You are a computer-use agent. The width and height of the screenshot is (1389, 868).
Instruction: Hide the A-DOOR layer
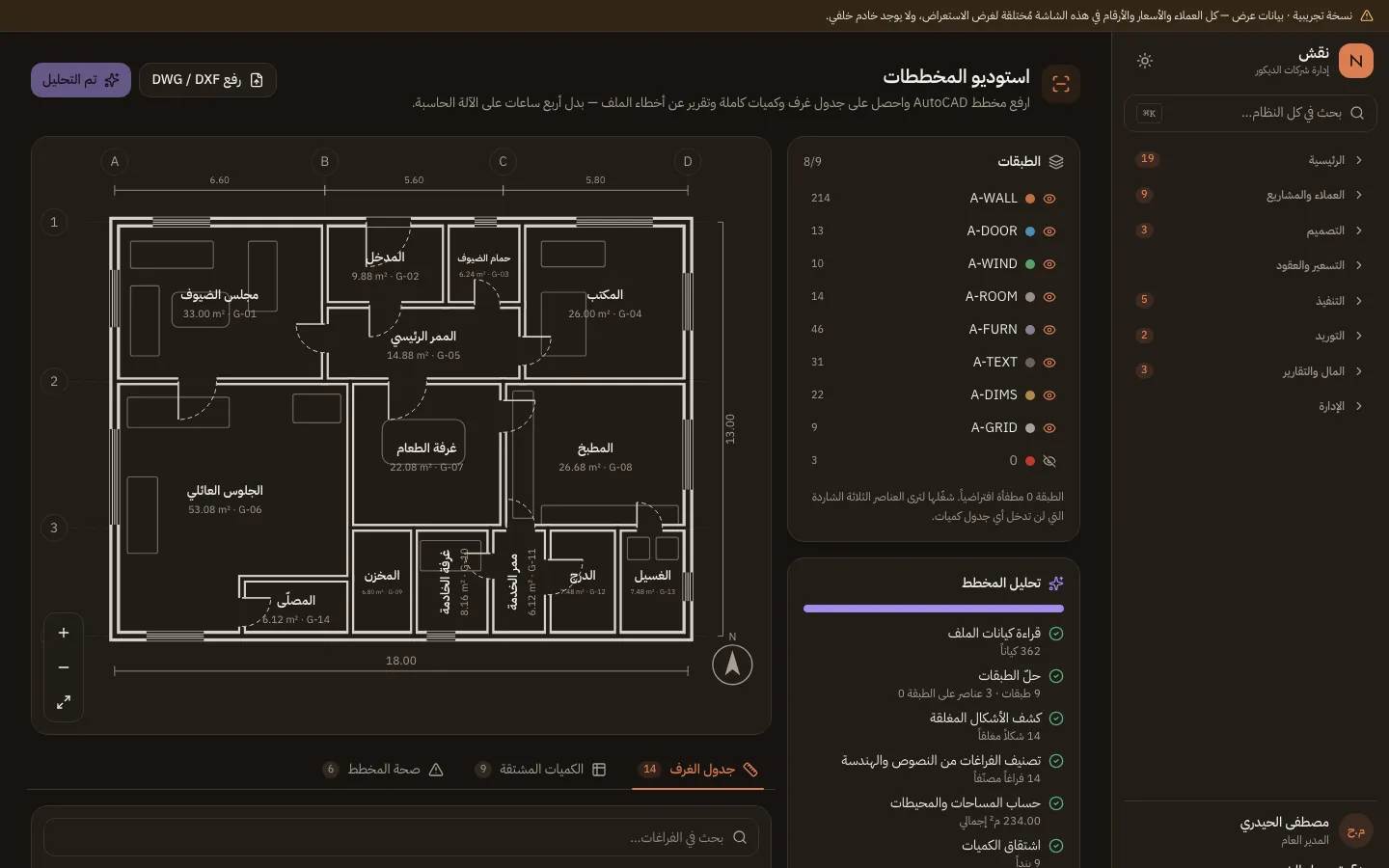point(1049,231)
